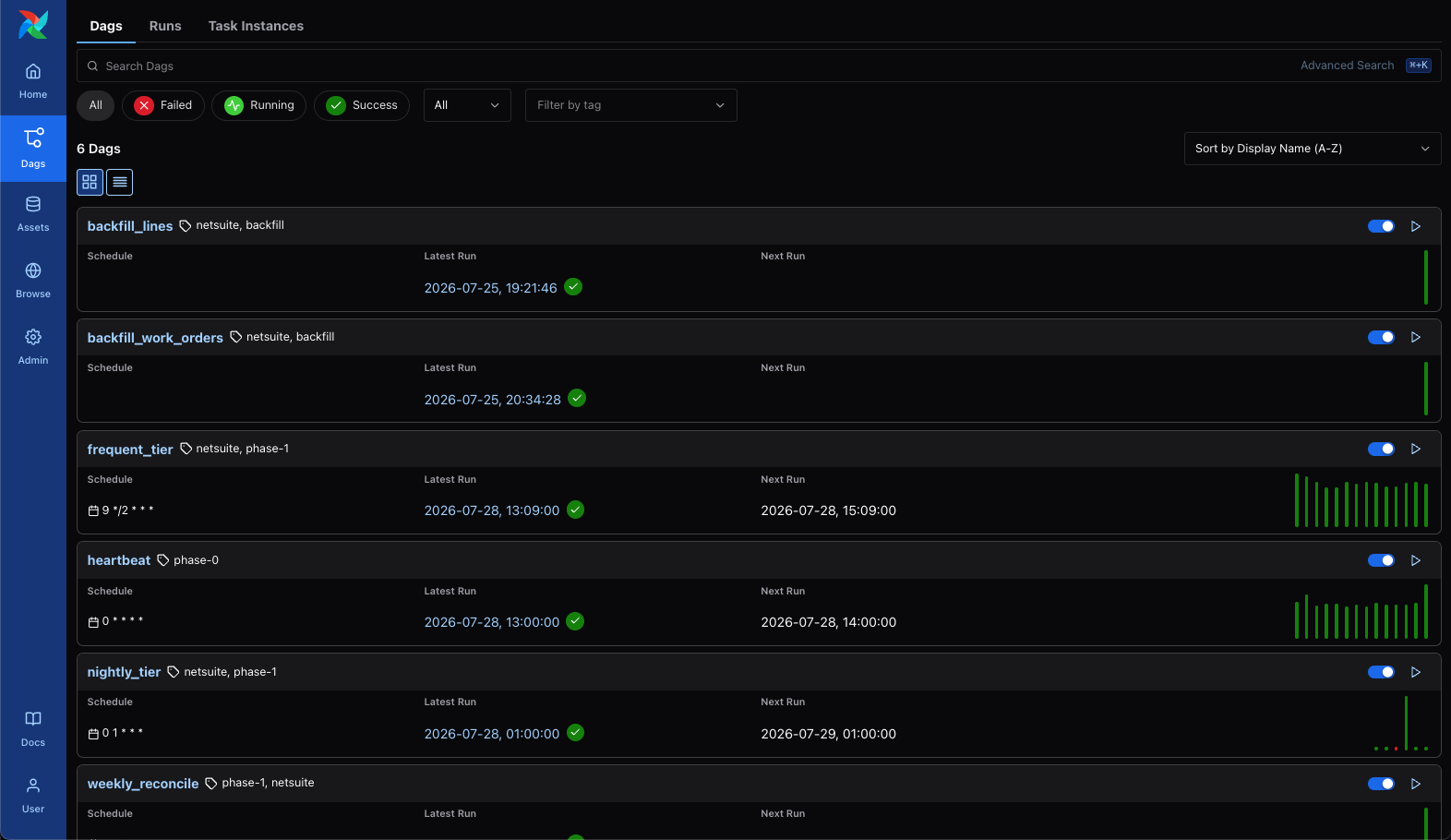The image size is (1451, 840).
Task: Trigger the nightly_tier Dag
Action: (1416, 672)
